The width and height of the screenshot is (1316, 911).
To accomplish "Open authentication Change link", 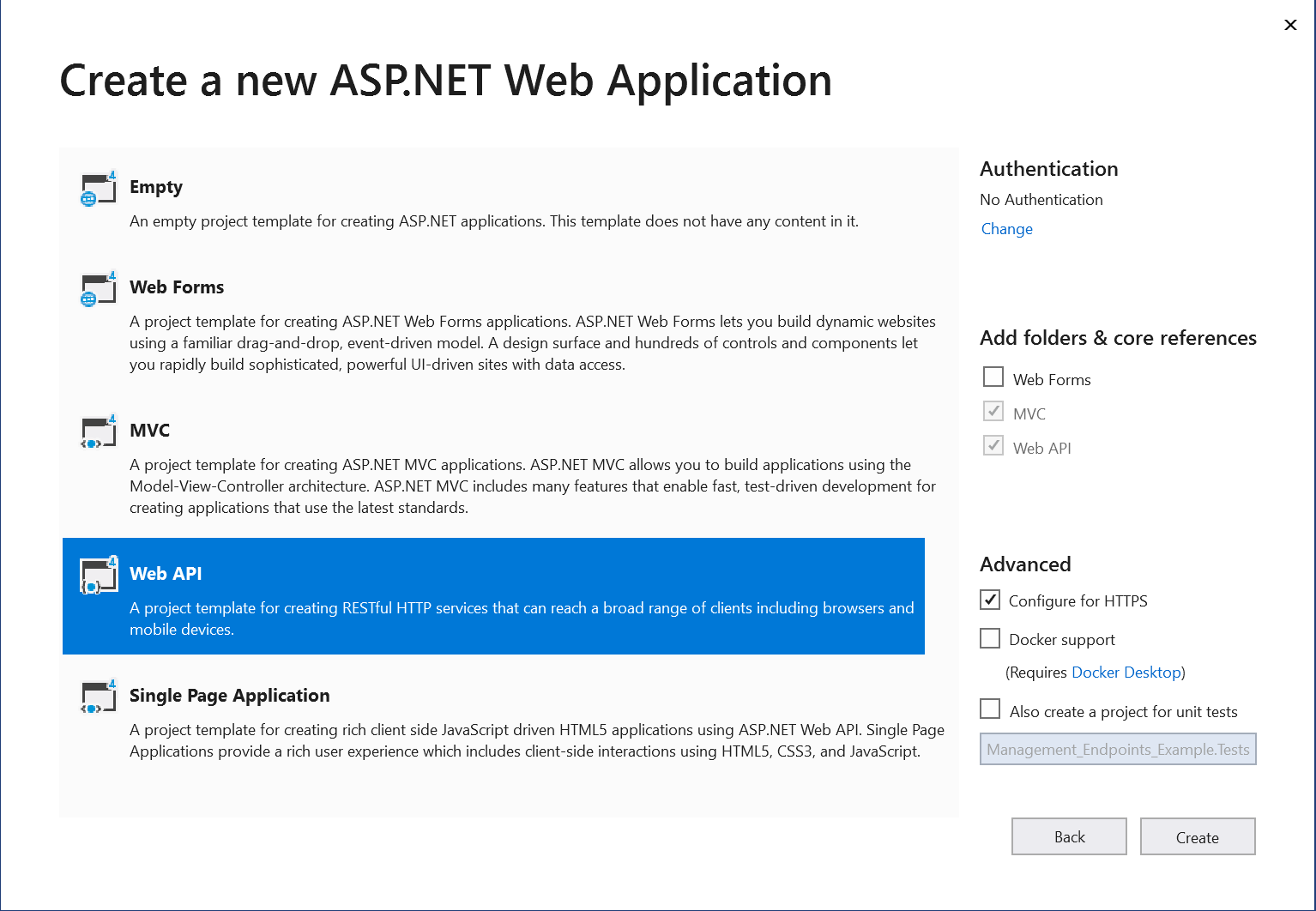I will (x=1005, y=228).
